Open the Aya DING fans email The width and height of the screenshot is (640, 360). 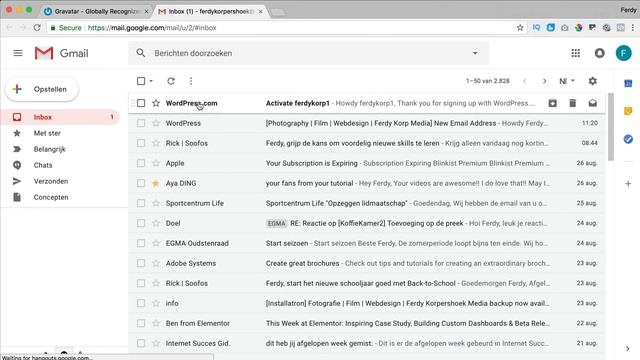tap(367, 183)
